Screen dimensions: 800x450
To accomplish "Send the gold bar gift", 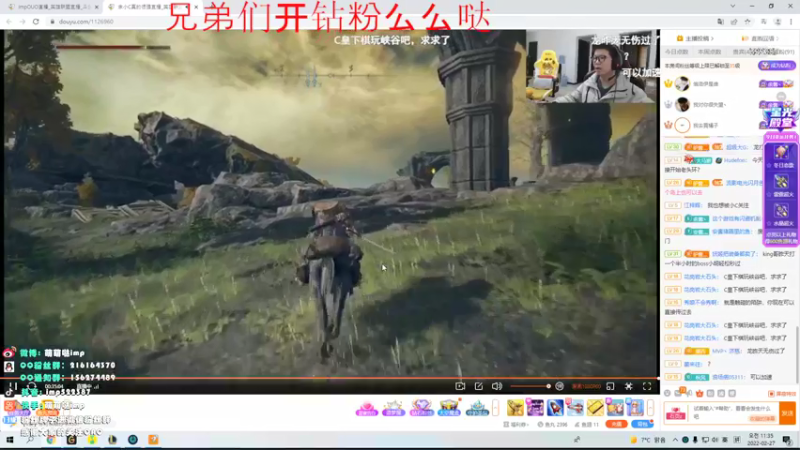I will point(595,408).
